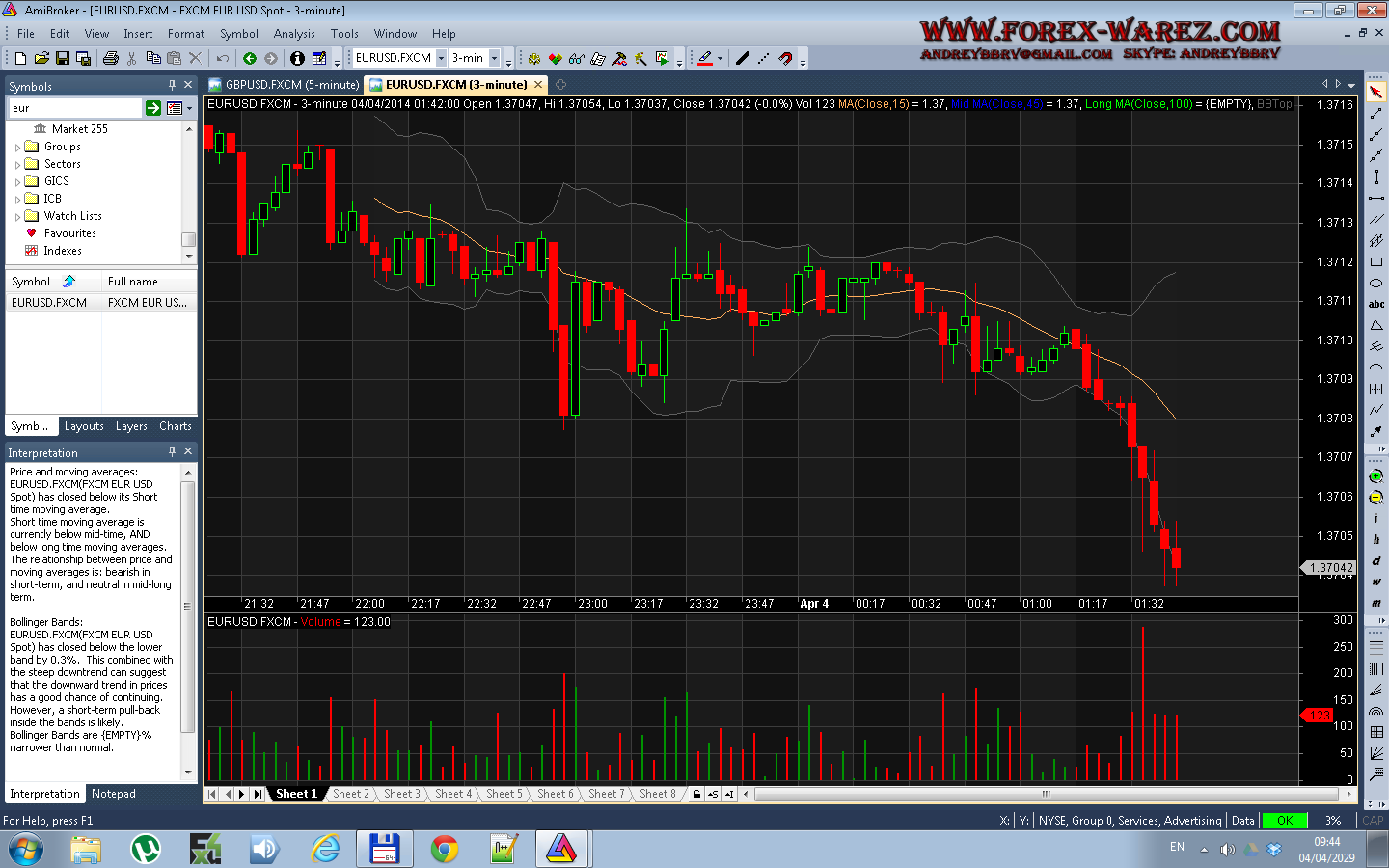
Task: Toggle the pin on Symbols panel
Action: (172, 85)
